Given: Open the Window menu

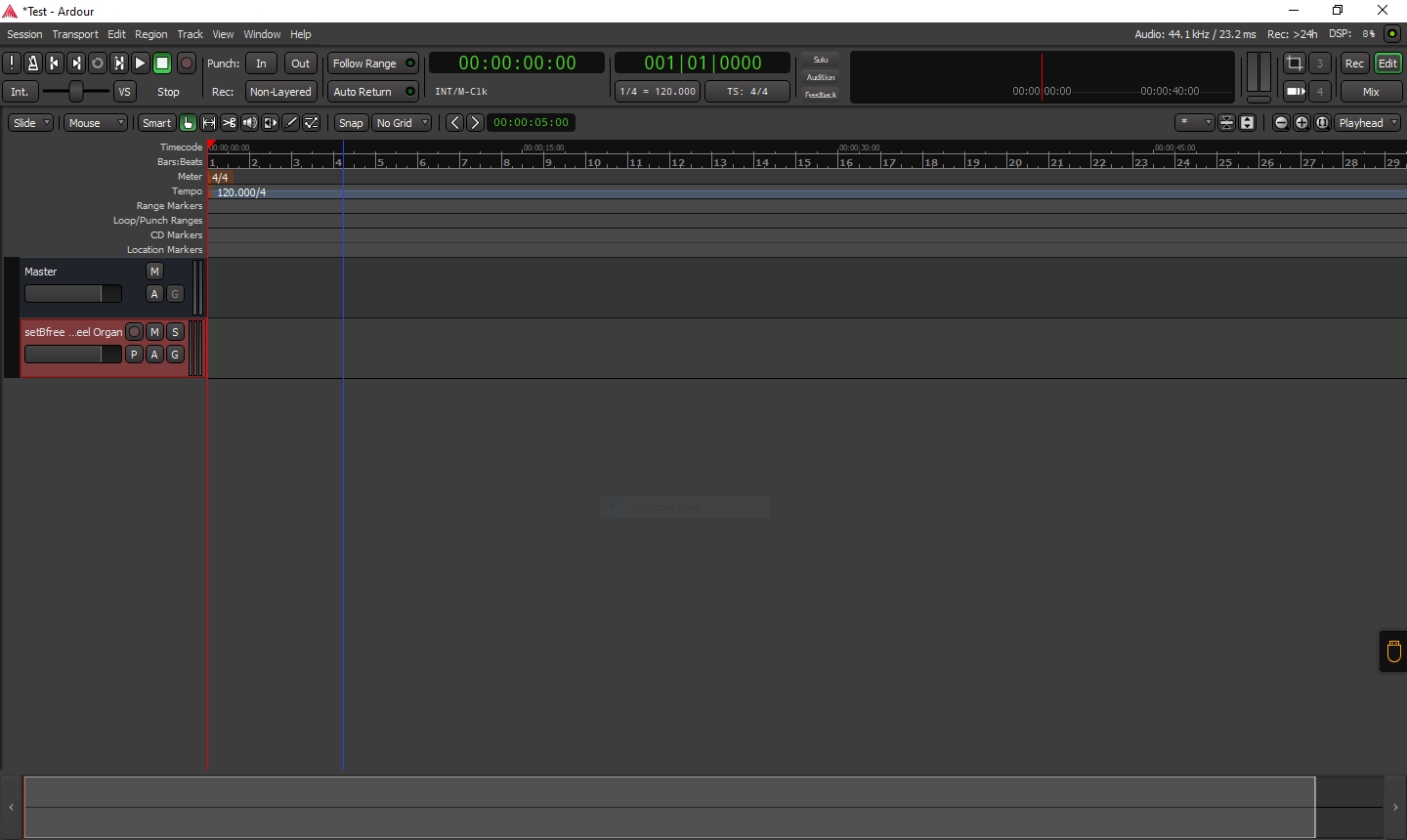Looking at the screenshot, I should (262, 34).
